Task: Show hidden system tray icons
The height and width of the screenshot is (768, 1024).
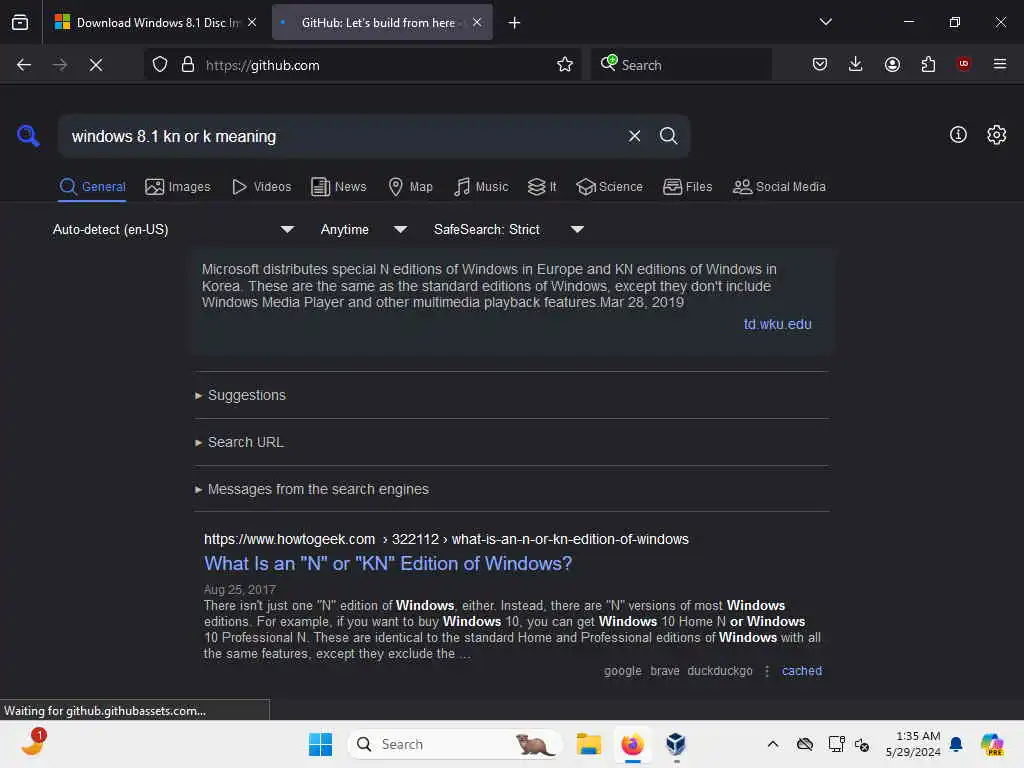Action: (x=773, y=744)
